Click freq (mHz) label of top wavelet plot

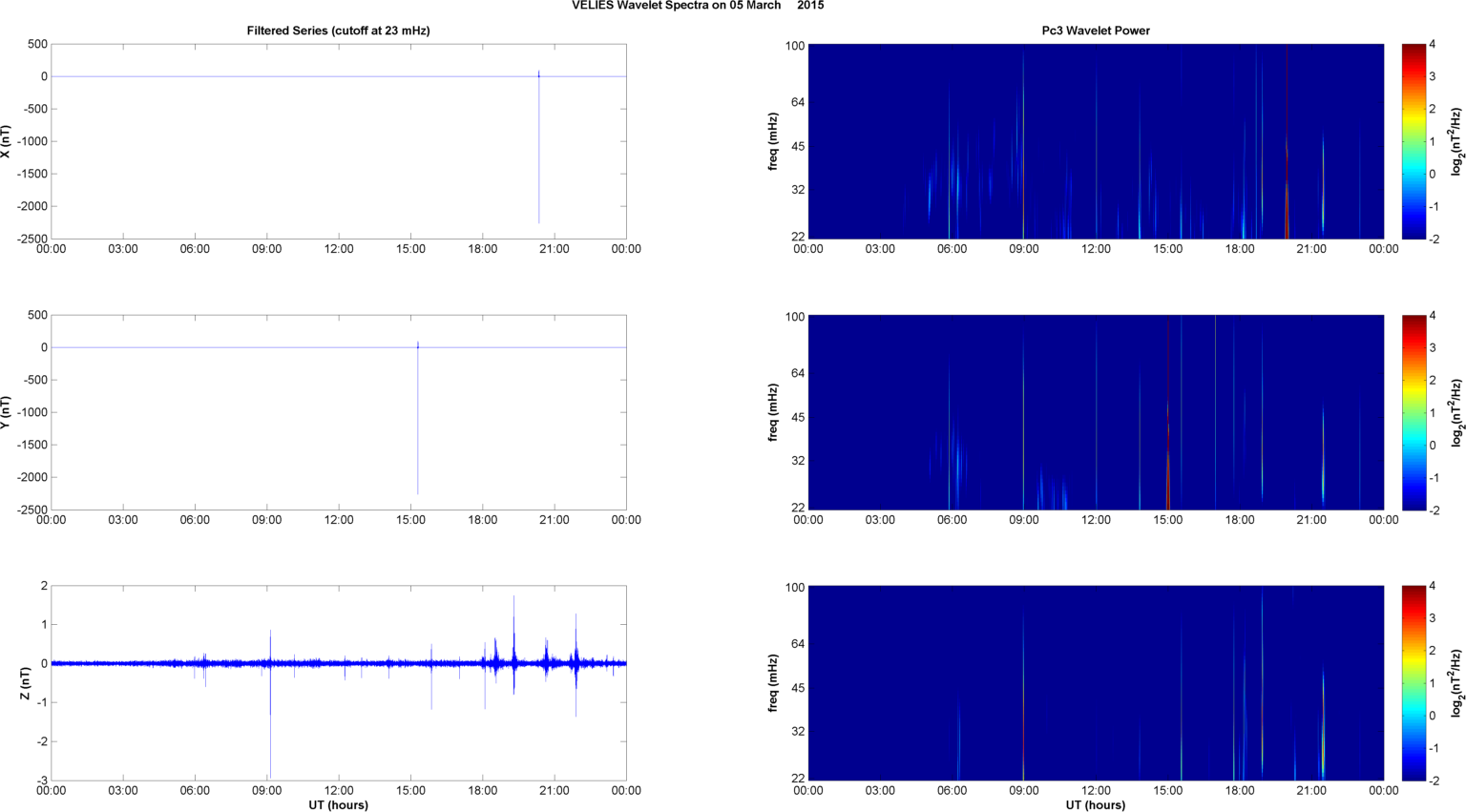773,141
